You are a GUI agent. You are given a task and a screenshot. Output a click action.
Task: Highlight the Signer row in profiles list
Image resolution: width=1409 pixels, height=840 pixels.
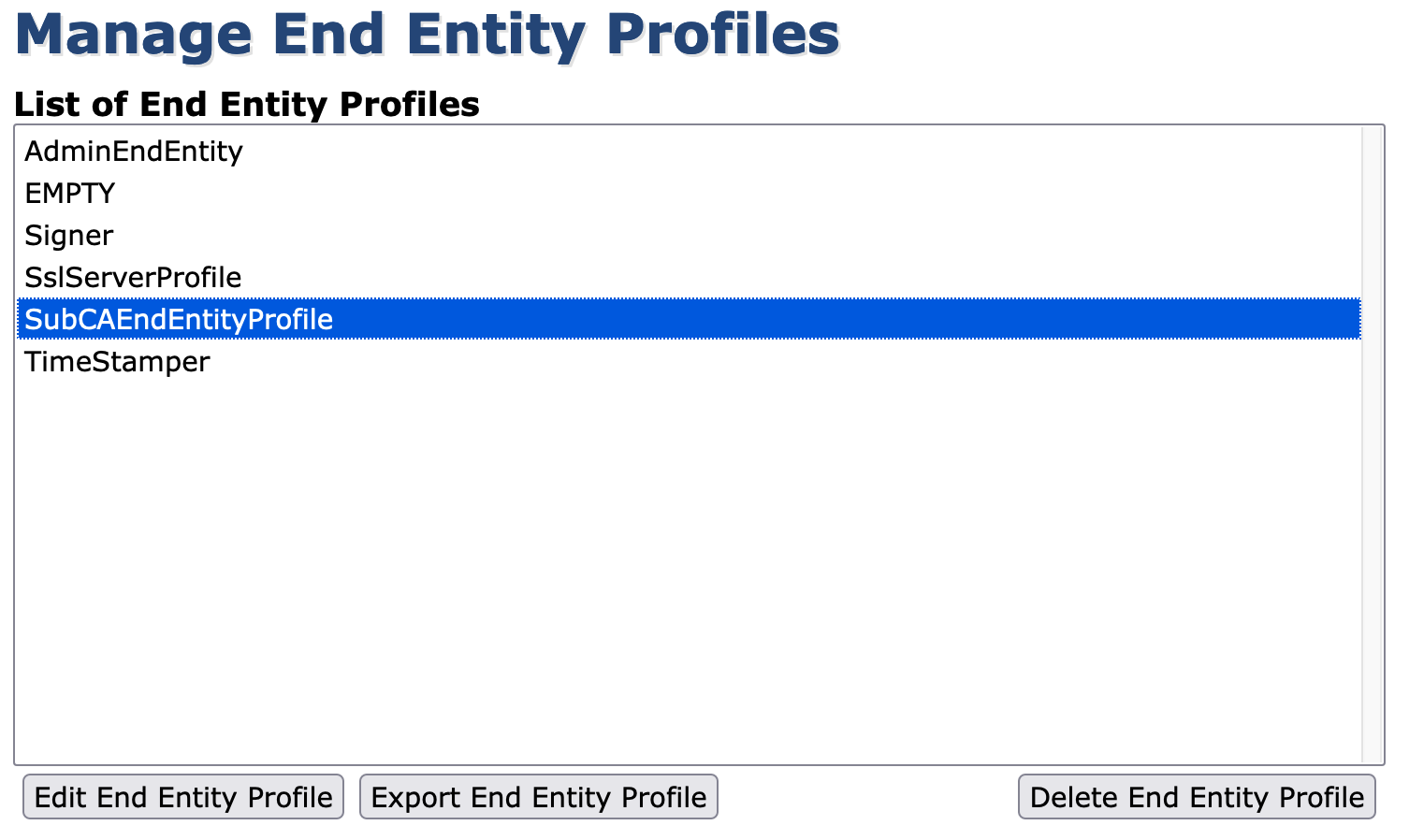(69, 236)
